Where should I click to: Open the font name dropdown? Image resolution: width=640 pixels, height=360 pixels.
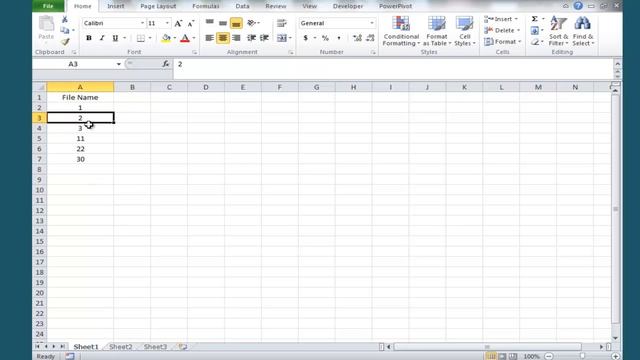pyautogui.click(x=142, y=23)
